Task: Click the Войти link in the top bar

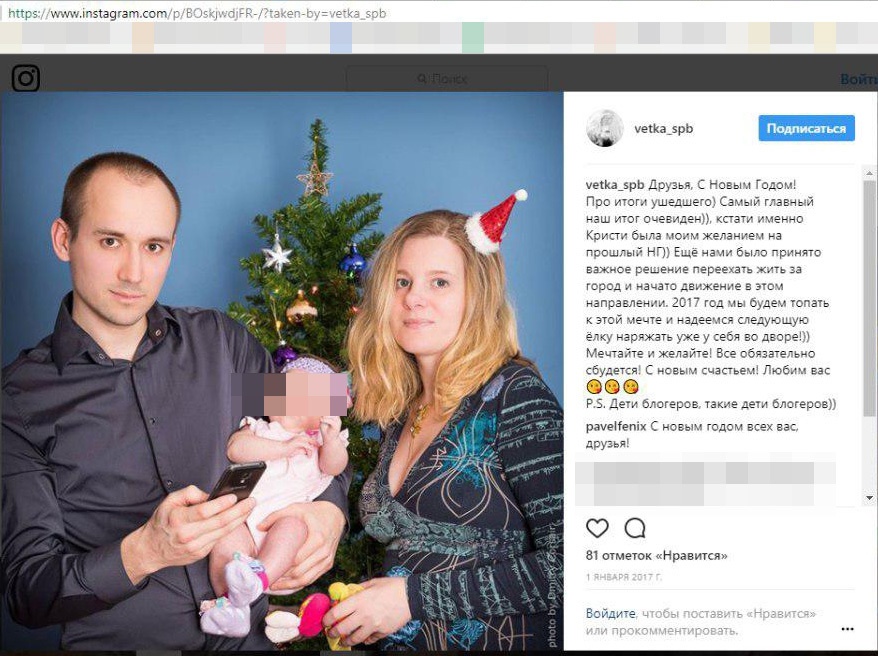Action: coord(858,79)
